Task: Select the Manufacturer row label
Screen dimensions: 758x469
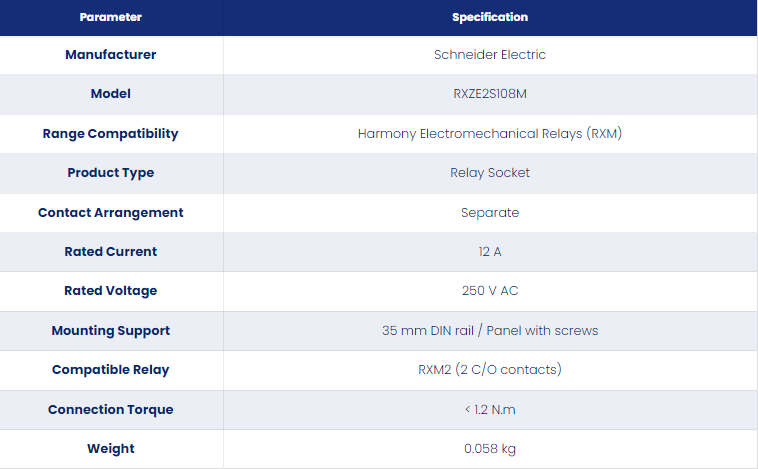Action: click(111, 55)
